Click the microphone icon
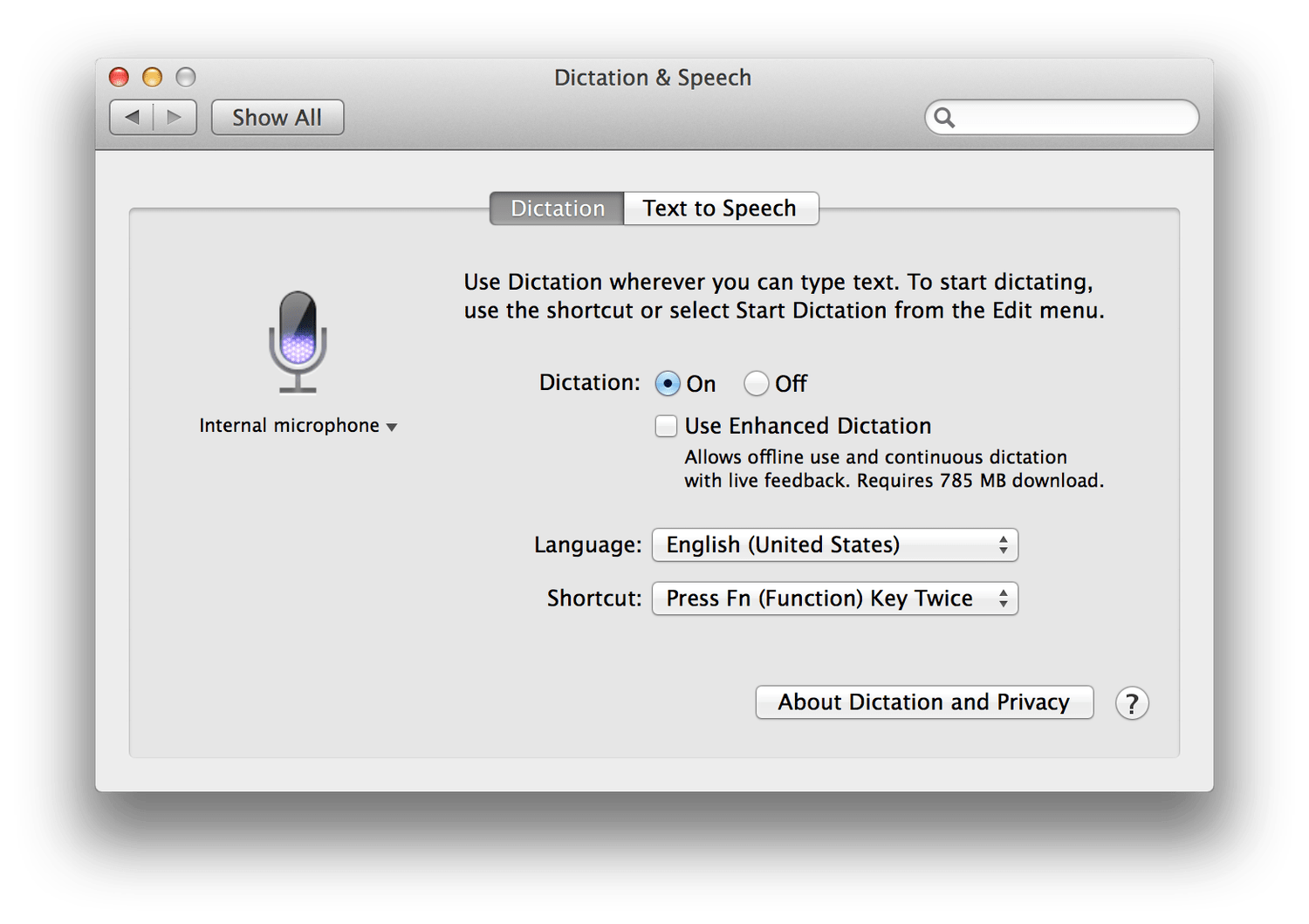Image resolution: width=1309 pixels, height=924 pixels. click(298, 341)
